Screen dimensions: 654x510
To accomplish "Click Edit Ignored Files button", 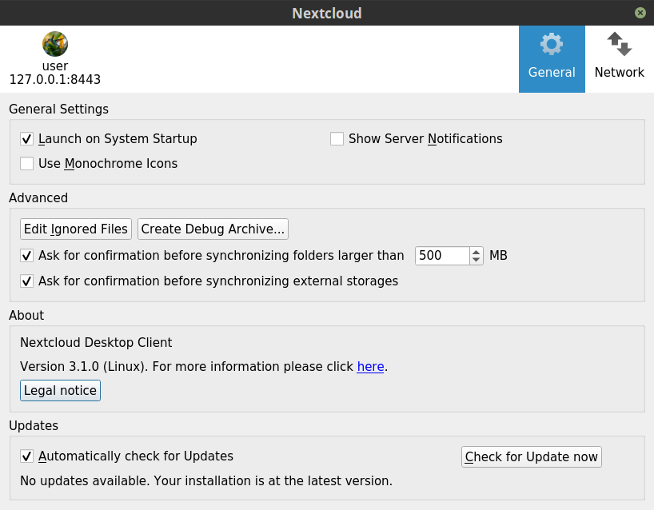I will (76, 229).
